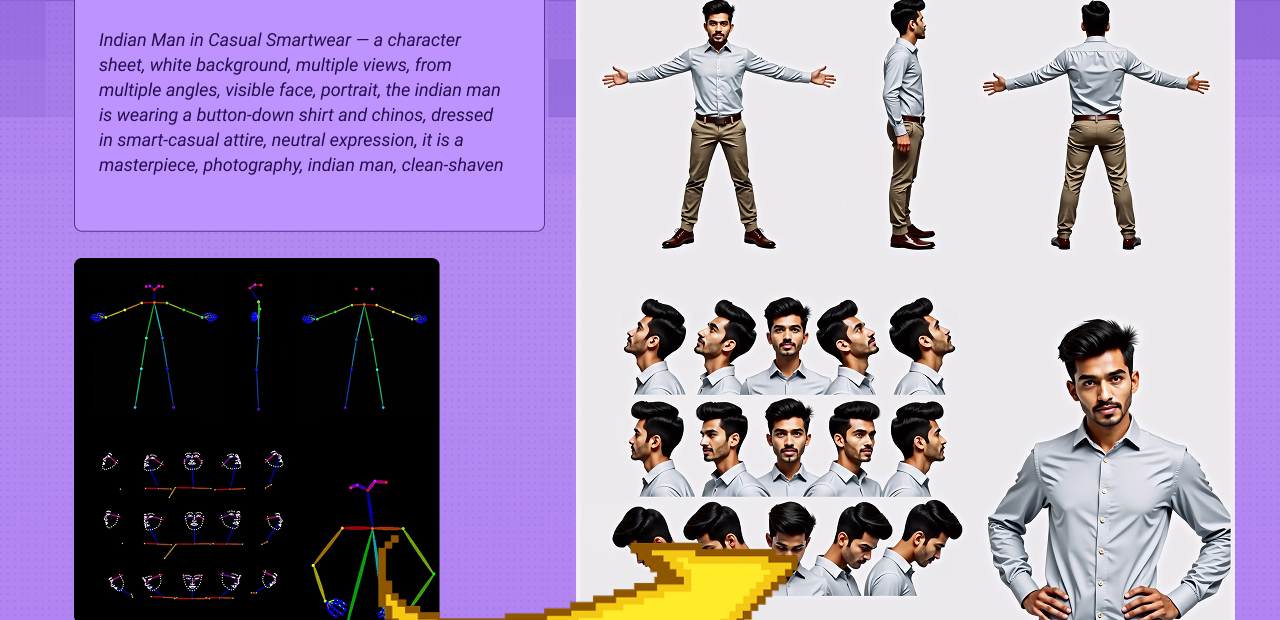The height and width of the screenshot is (620, 1280).
Task: Select the back-view T-pose full-body figure
Action: (x=1096, y=125)
